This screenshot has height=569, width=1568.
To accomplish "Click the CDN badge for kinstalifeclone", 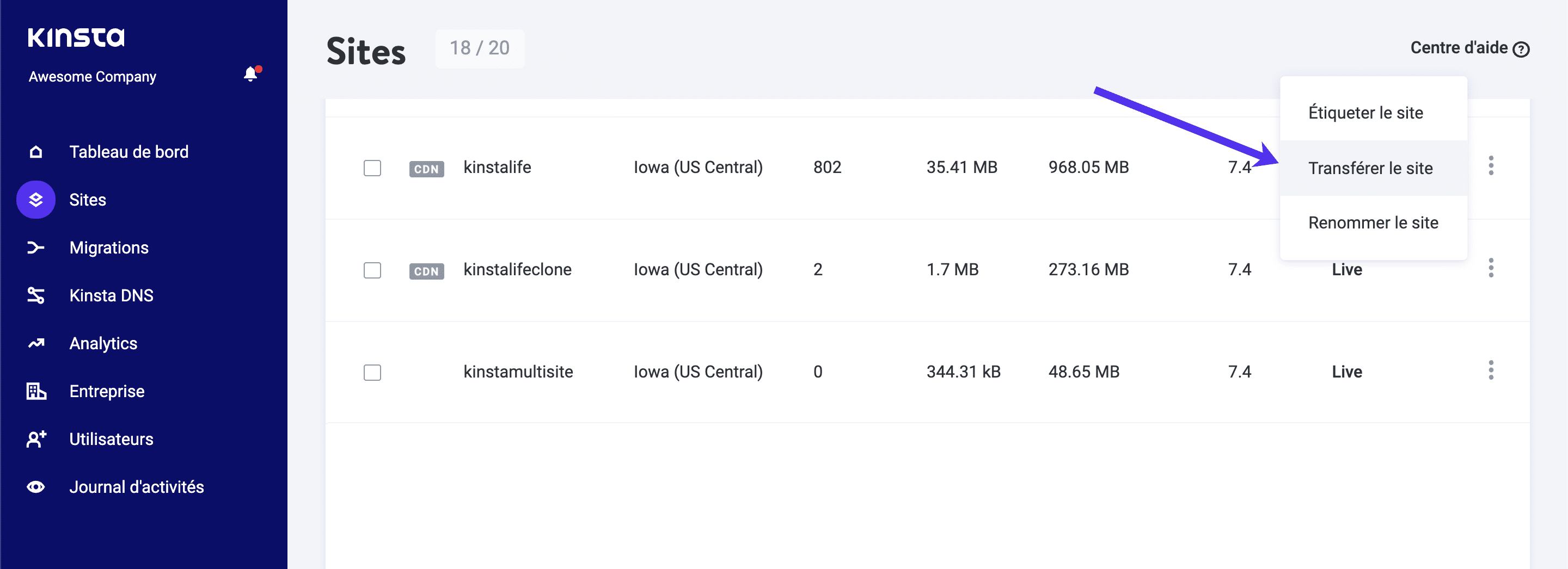I will [427, 271].
